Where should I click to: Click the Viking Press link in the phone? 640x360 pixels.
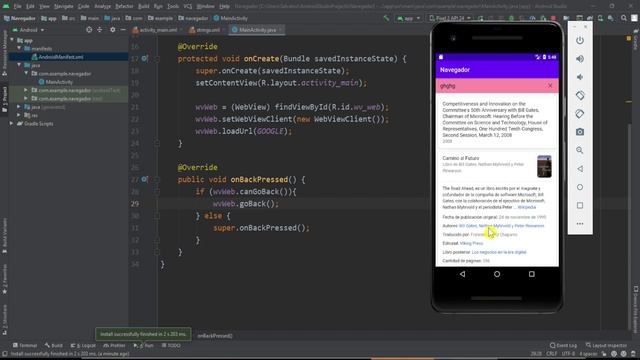point(471,243)
